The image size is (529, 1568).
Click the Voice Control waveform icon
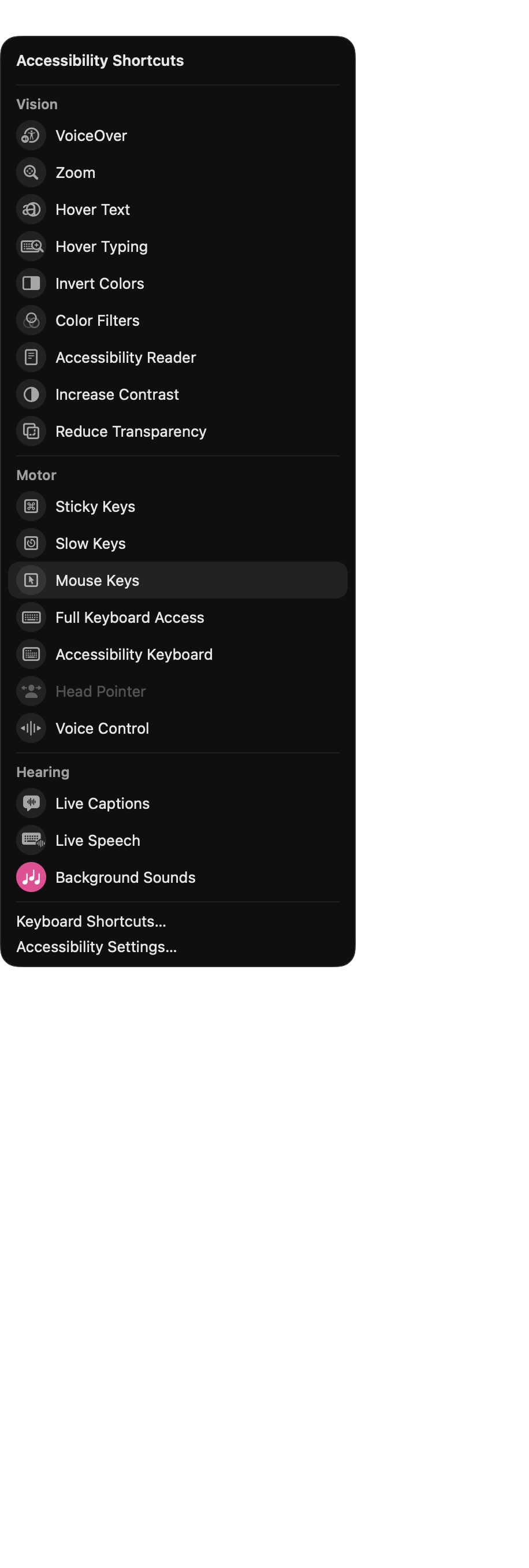tap(31, 729)
